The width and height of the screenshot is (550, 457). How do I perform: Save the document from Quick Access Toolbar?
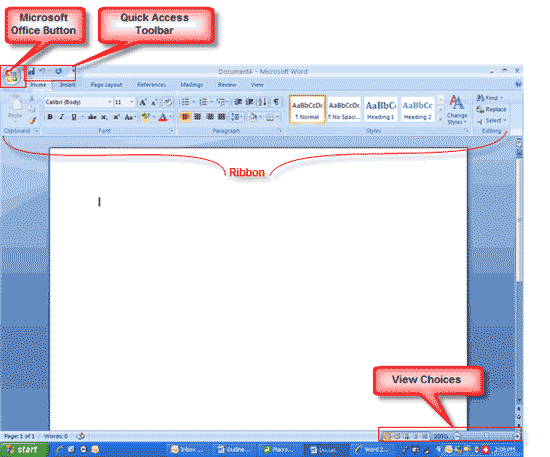click(32, 71)
